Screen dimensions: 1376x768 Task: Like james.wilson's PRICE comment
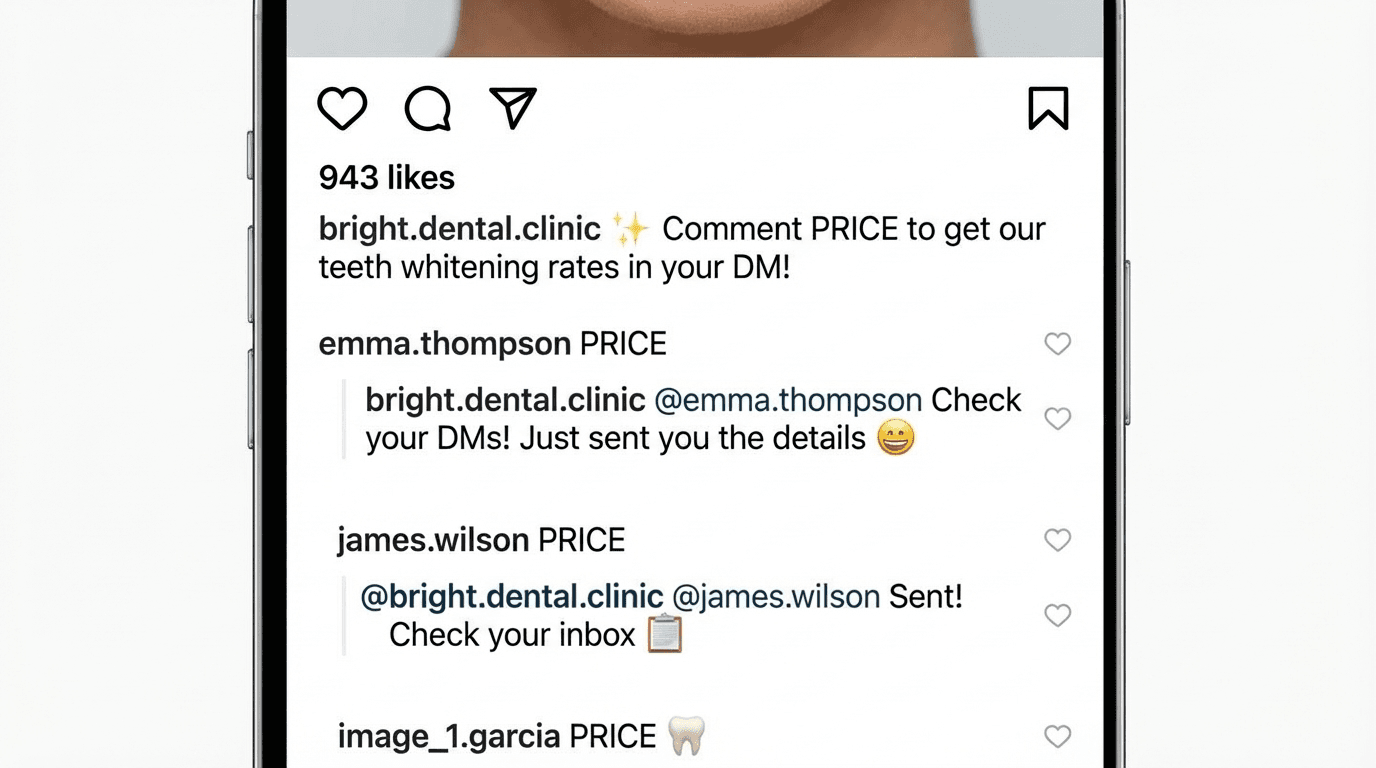tap(1057, 540)
